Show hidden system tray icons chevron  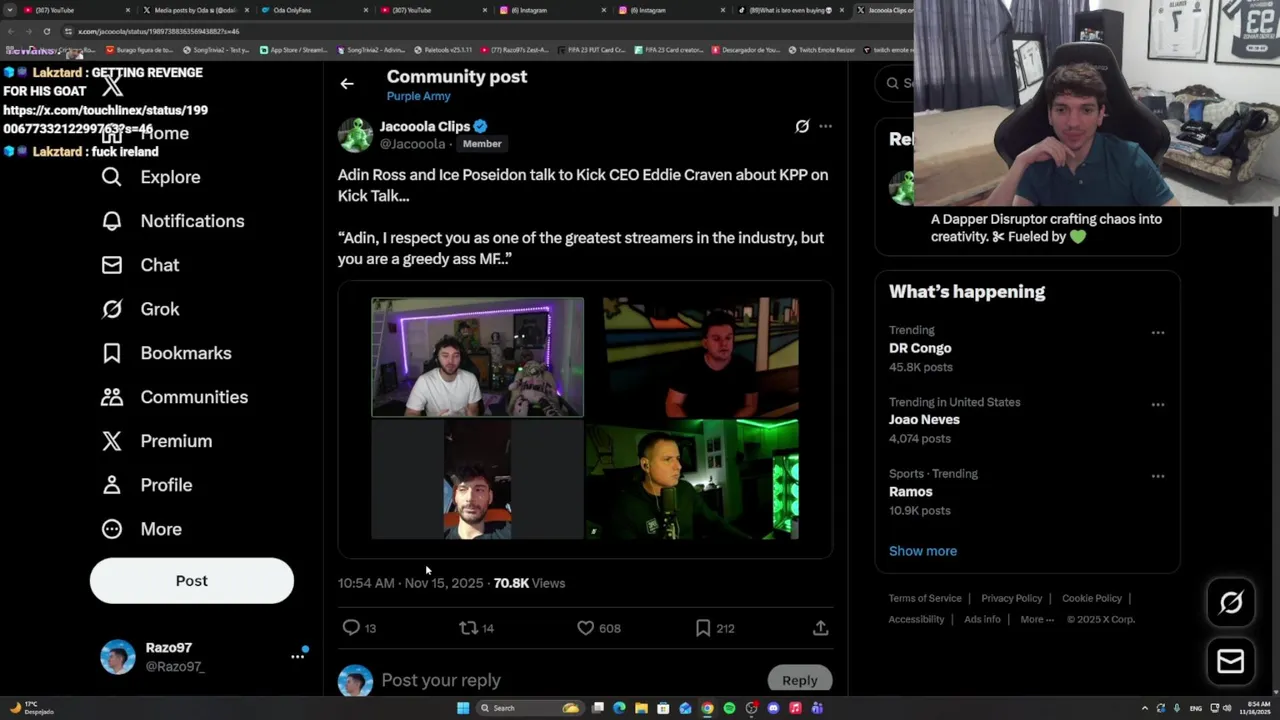coord(1145,708)
